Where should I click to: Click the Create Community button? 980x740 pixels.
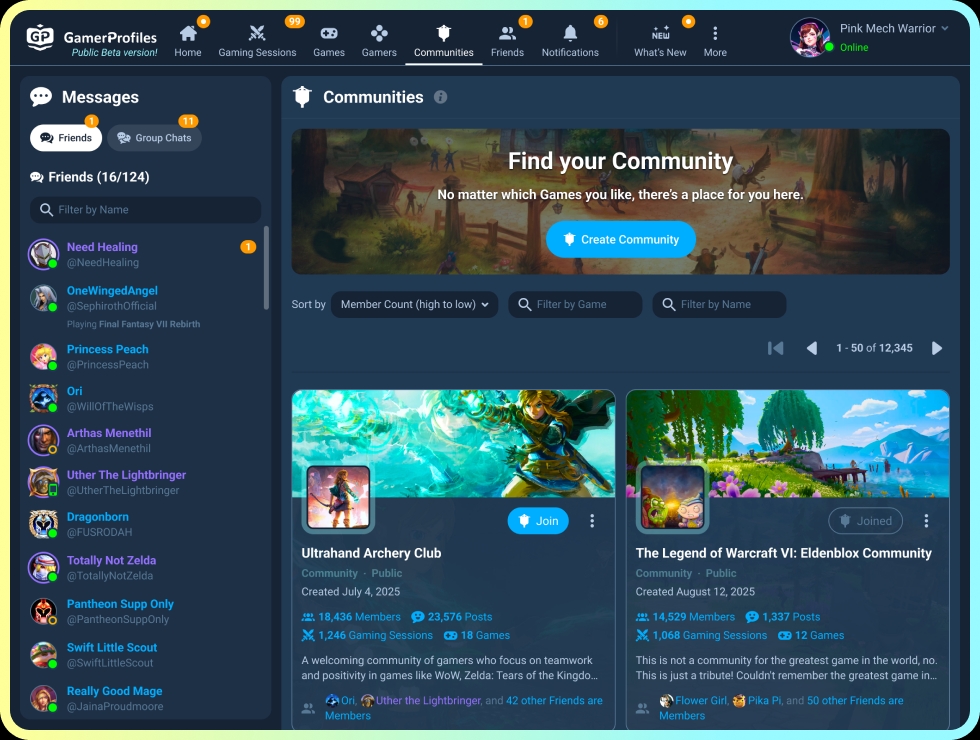click(x=620, y=240)
